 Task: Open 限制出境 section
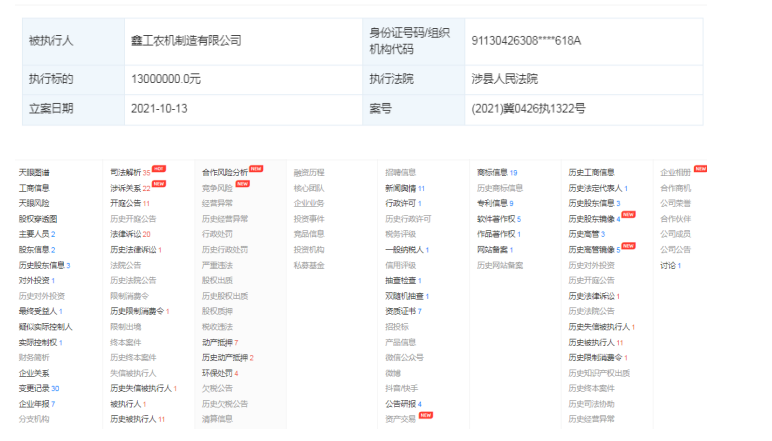(126, 327)
